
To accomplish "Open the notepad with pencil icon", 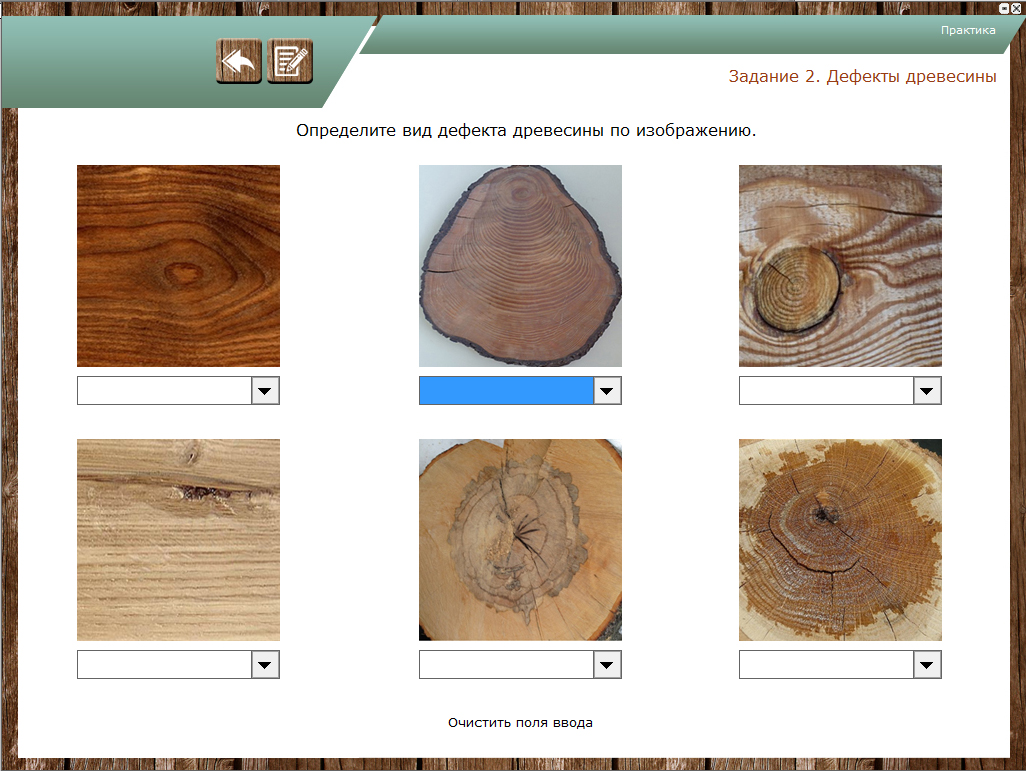I will click(290, 62).
